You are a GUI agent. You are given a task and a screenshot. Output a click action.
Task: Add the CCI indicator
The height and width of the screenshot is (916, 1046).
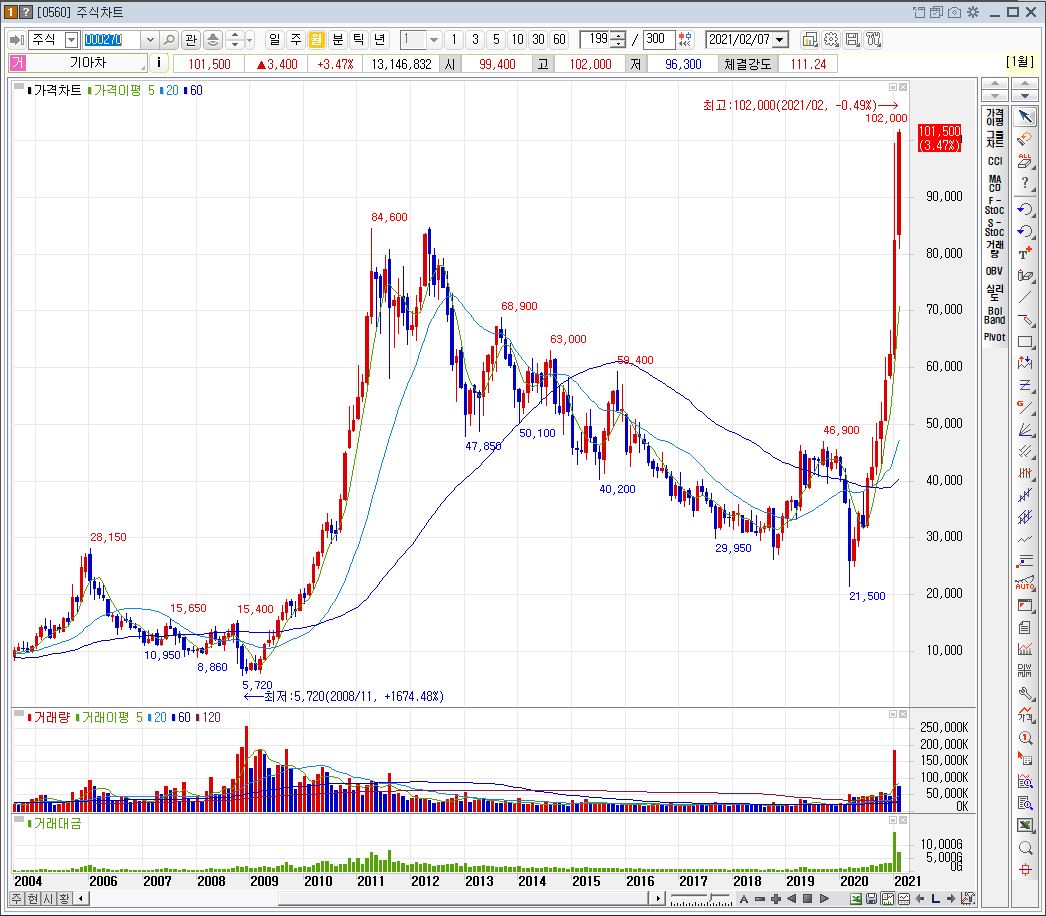coord(995,161)
